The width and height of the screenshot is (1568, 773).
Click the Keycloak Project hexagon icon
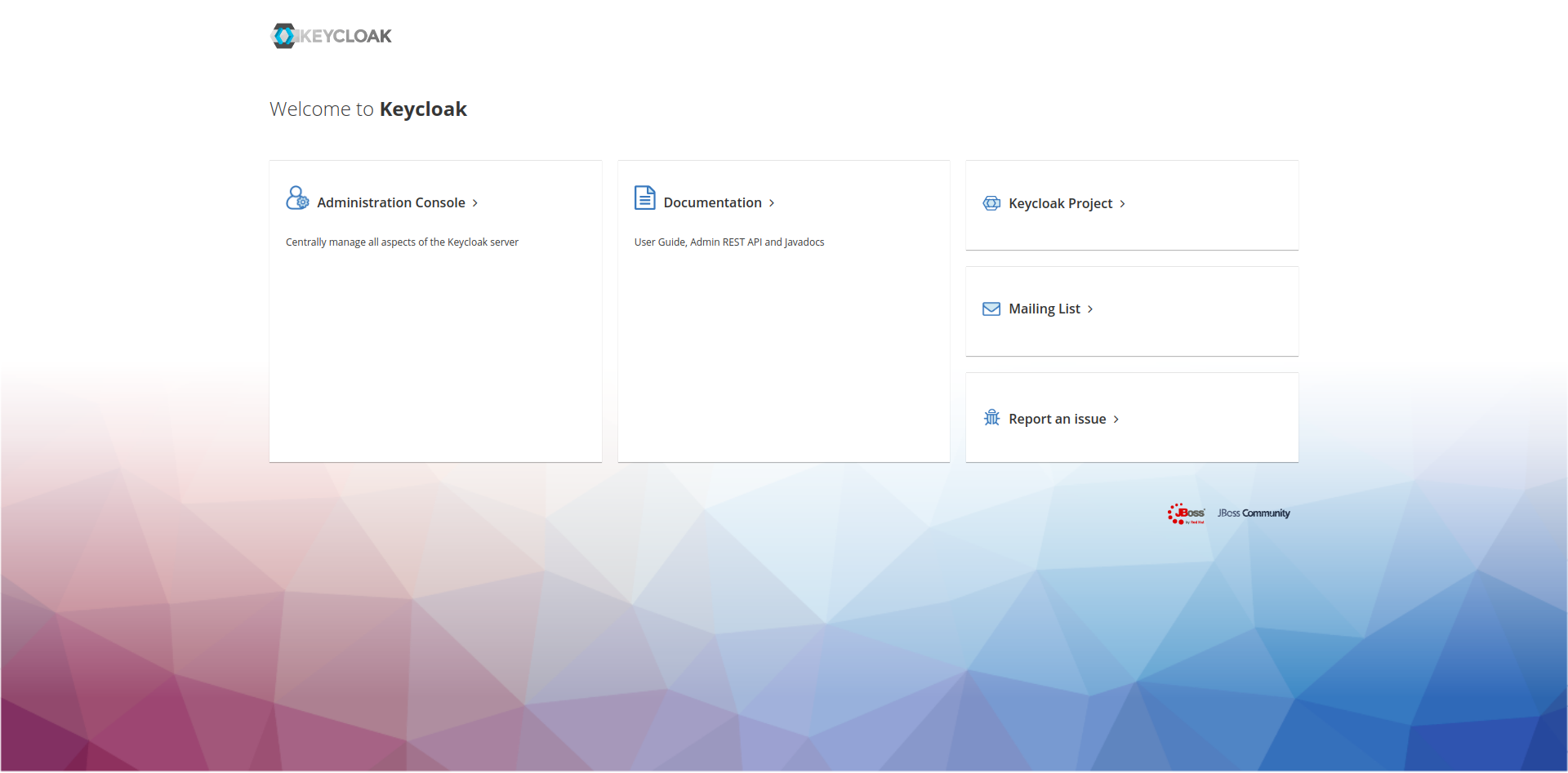(991, 203)
